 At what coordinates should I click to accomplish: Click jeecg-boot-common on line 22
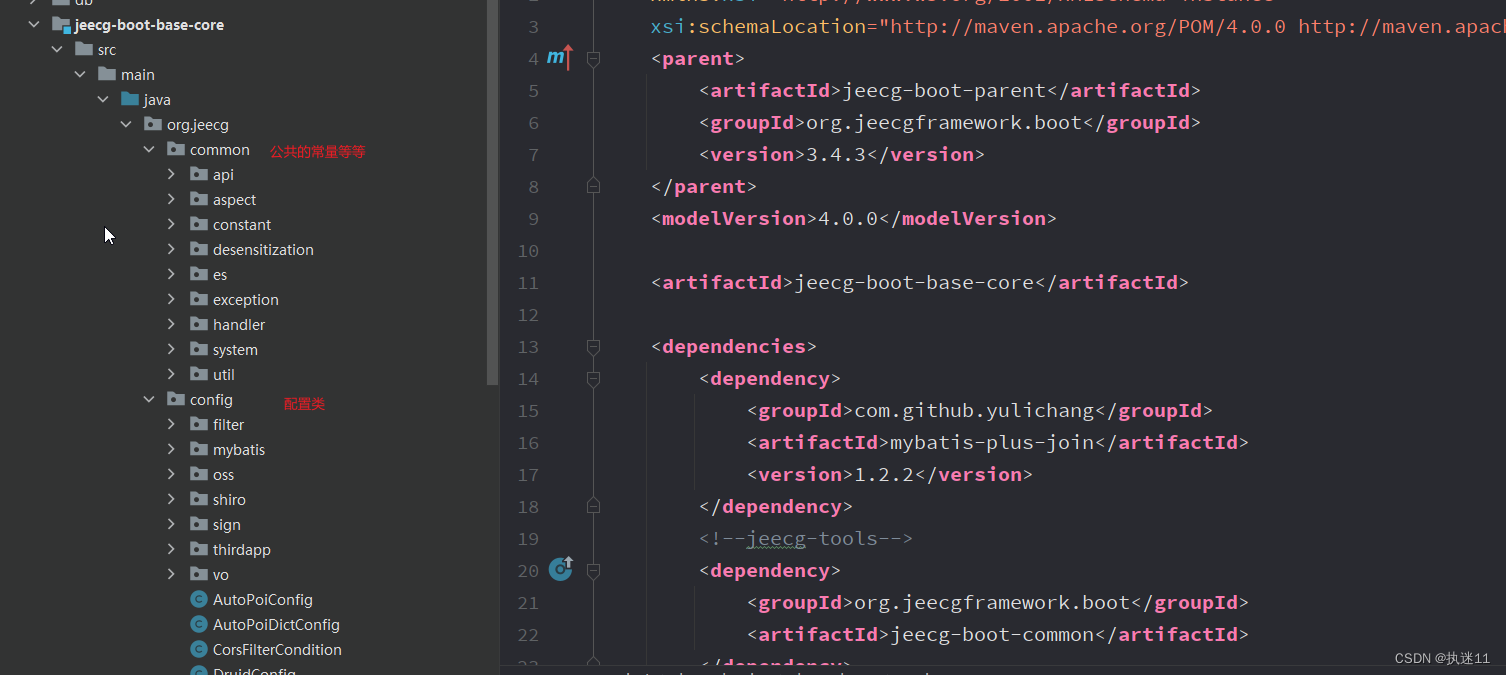tap(992, 635)
